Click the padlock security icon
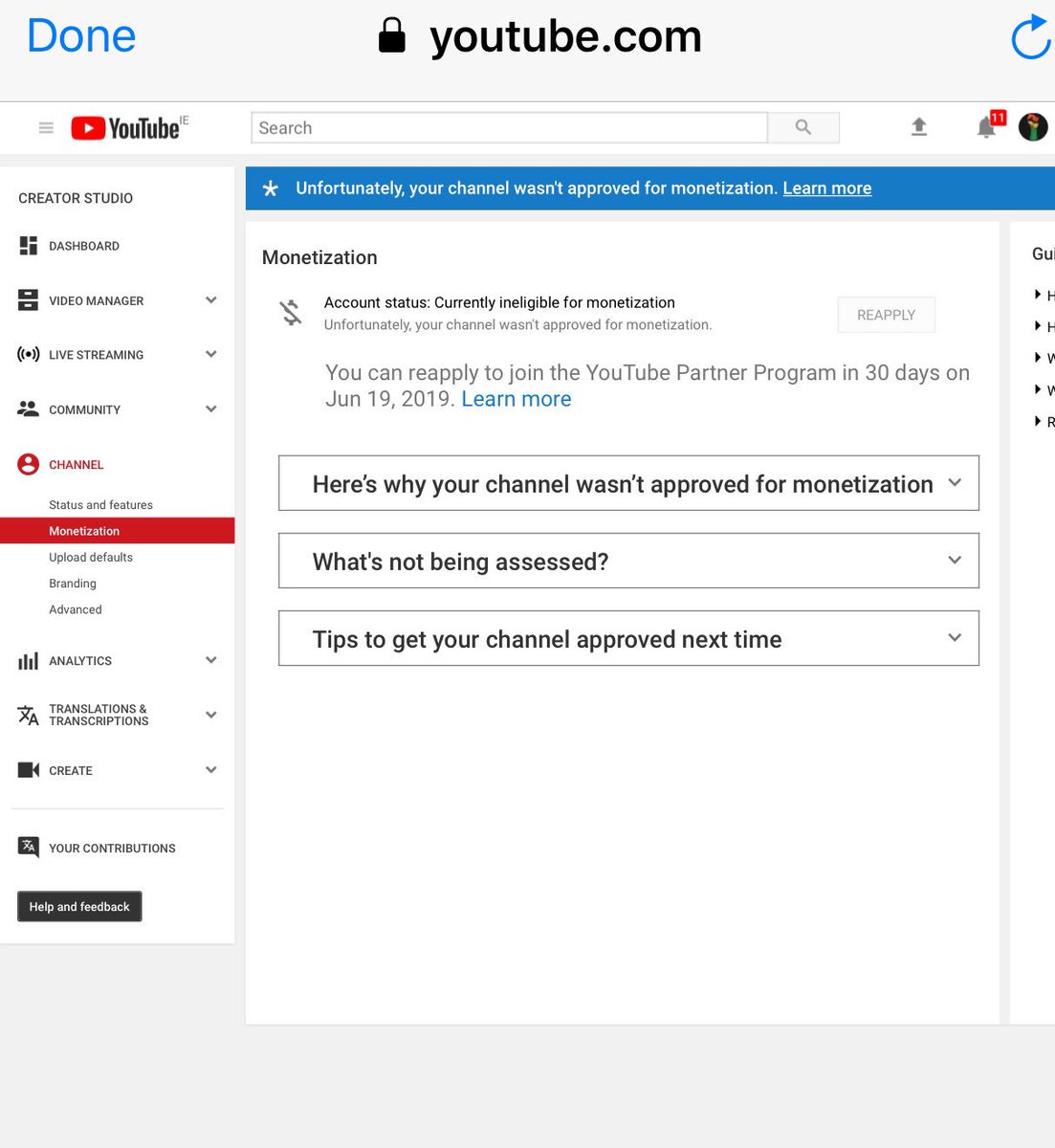 tap(392, 35)
